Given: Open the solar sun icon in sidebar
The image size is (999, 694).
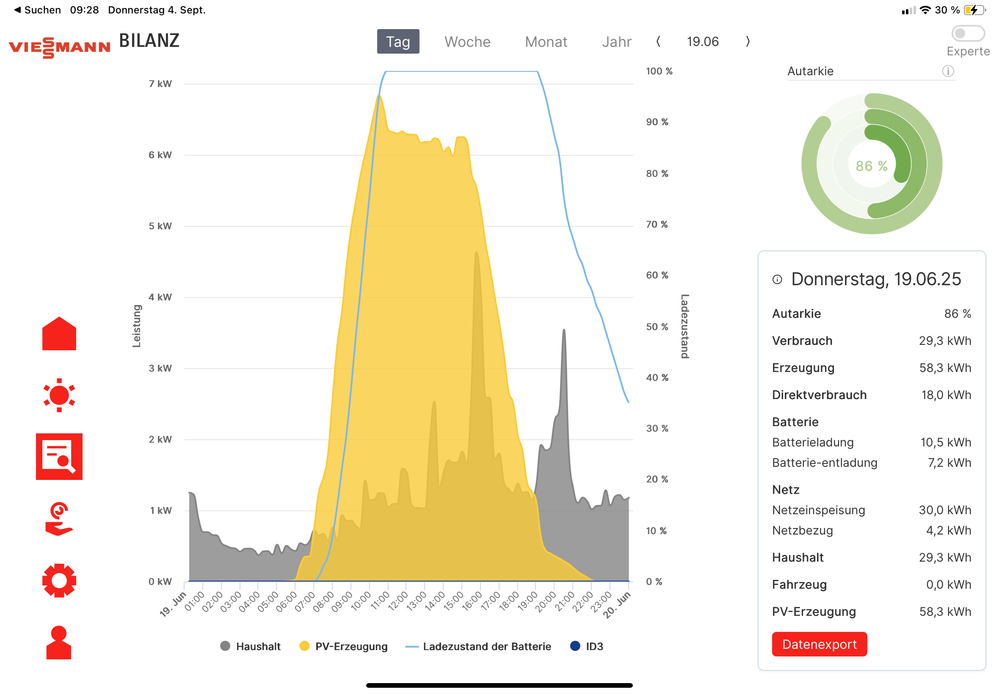Looking at the screenshot, I should (59, 395).
